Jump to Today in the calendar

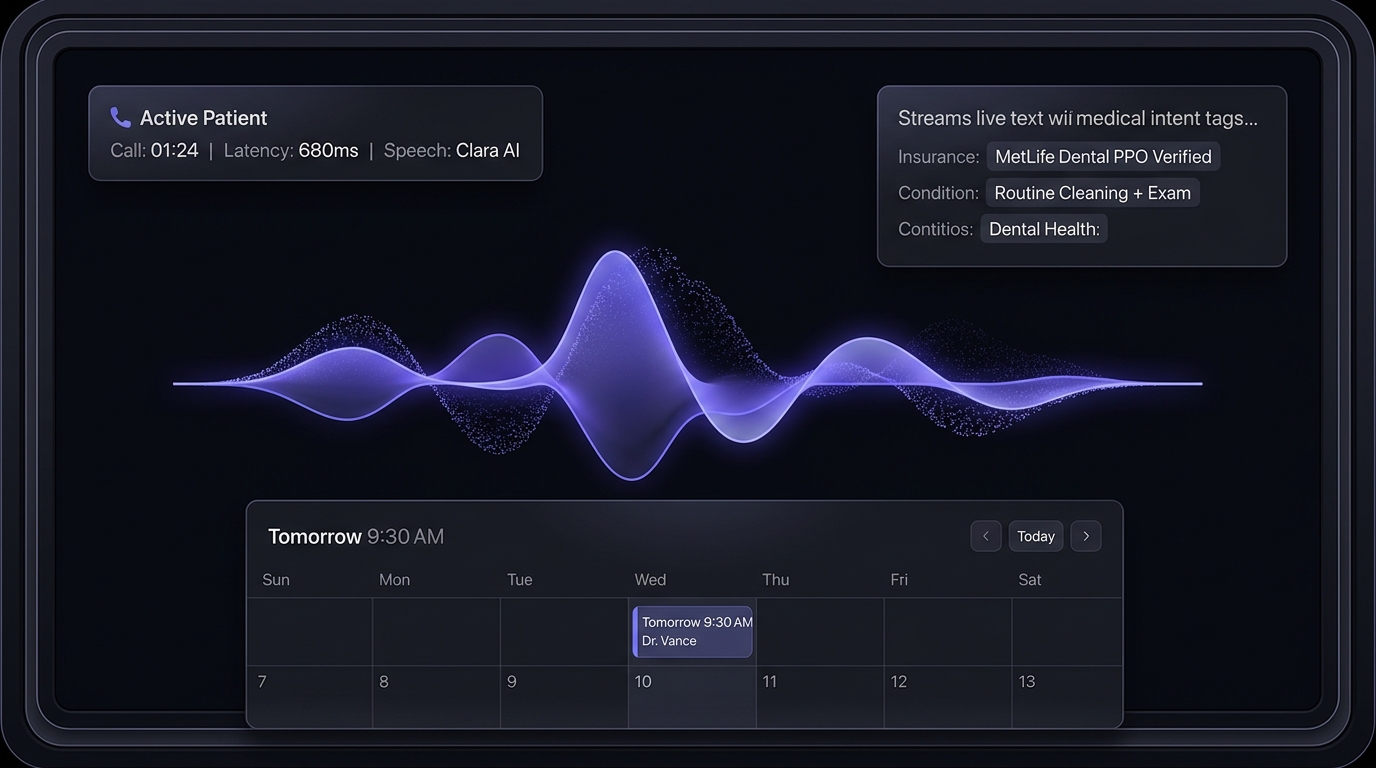click(x=1036, y=536)
